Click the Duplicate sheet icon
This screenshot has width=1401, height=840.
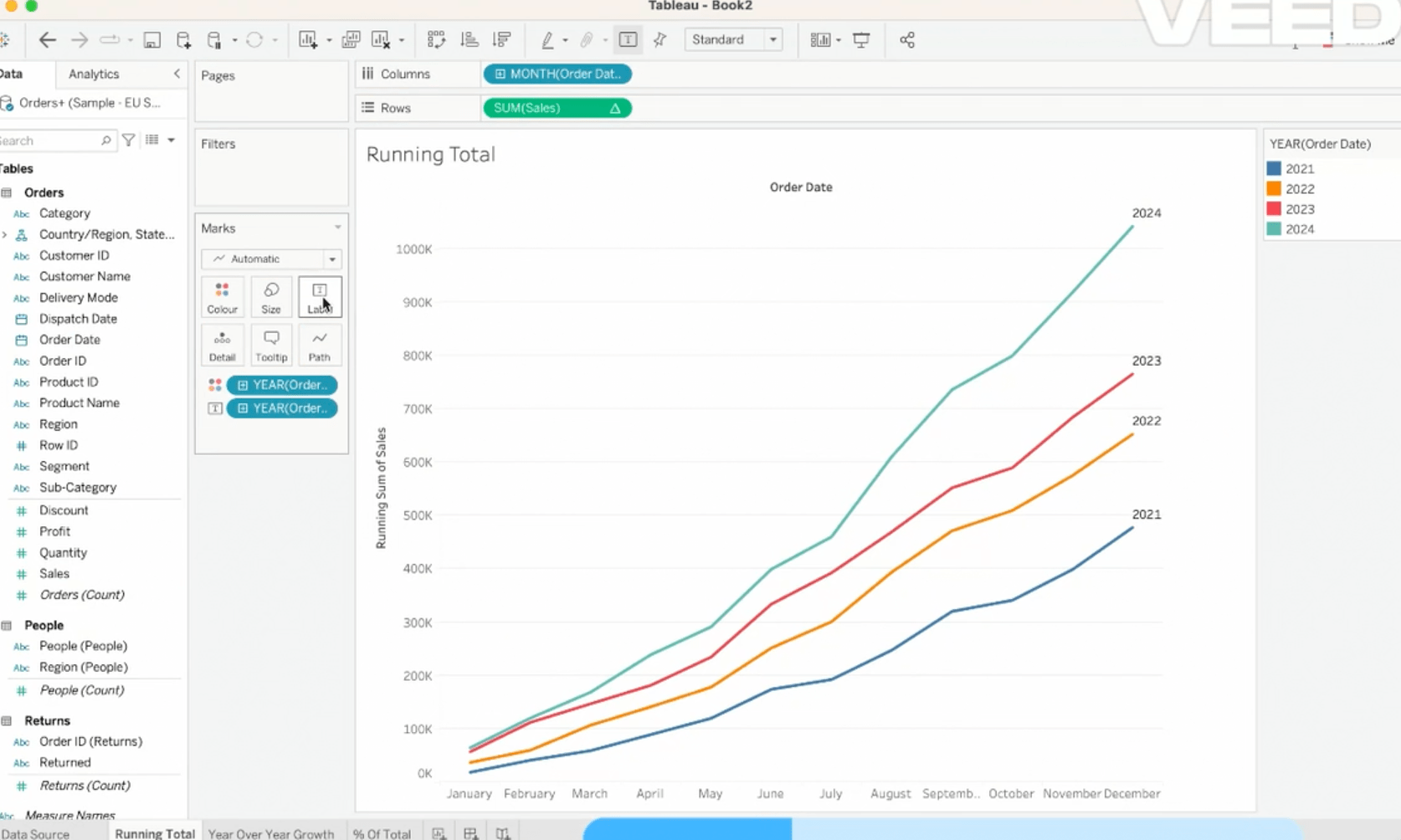[x=351, y=39]
